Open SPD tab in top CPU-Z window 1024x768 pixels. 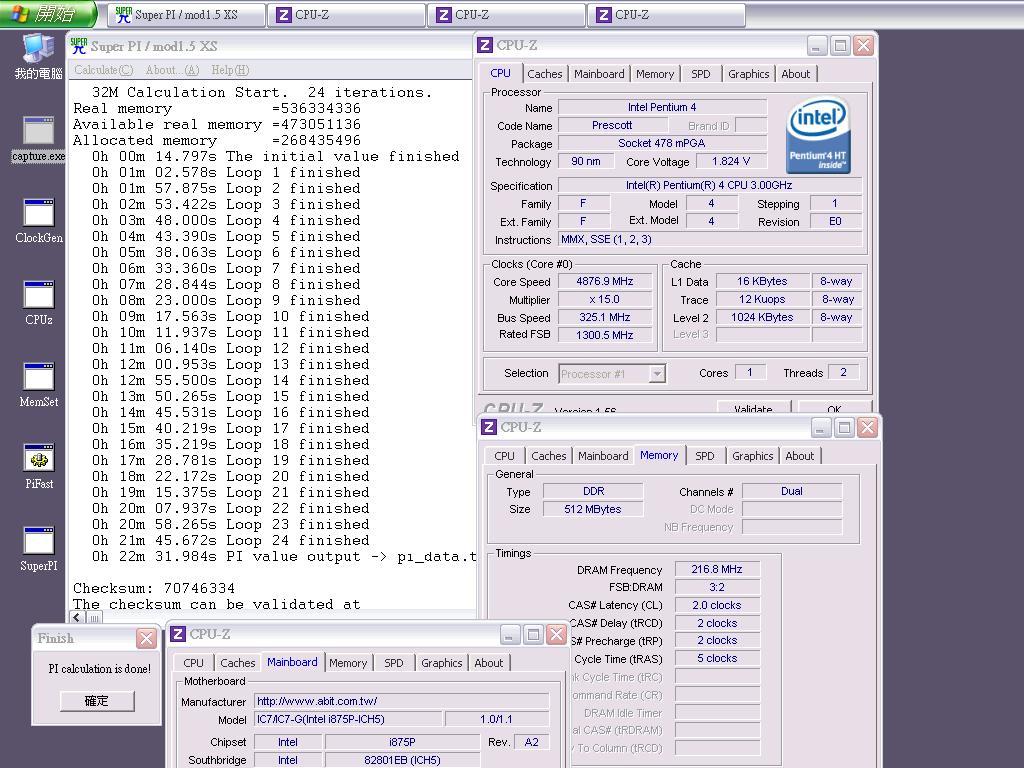pyautogui.click(x=701, y=74)
